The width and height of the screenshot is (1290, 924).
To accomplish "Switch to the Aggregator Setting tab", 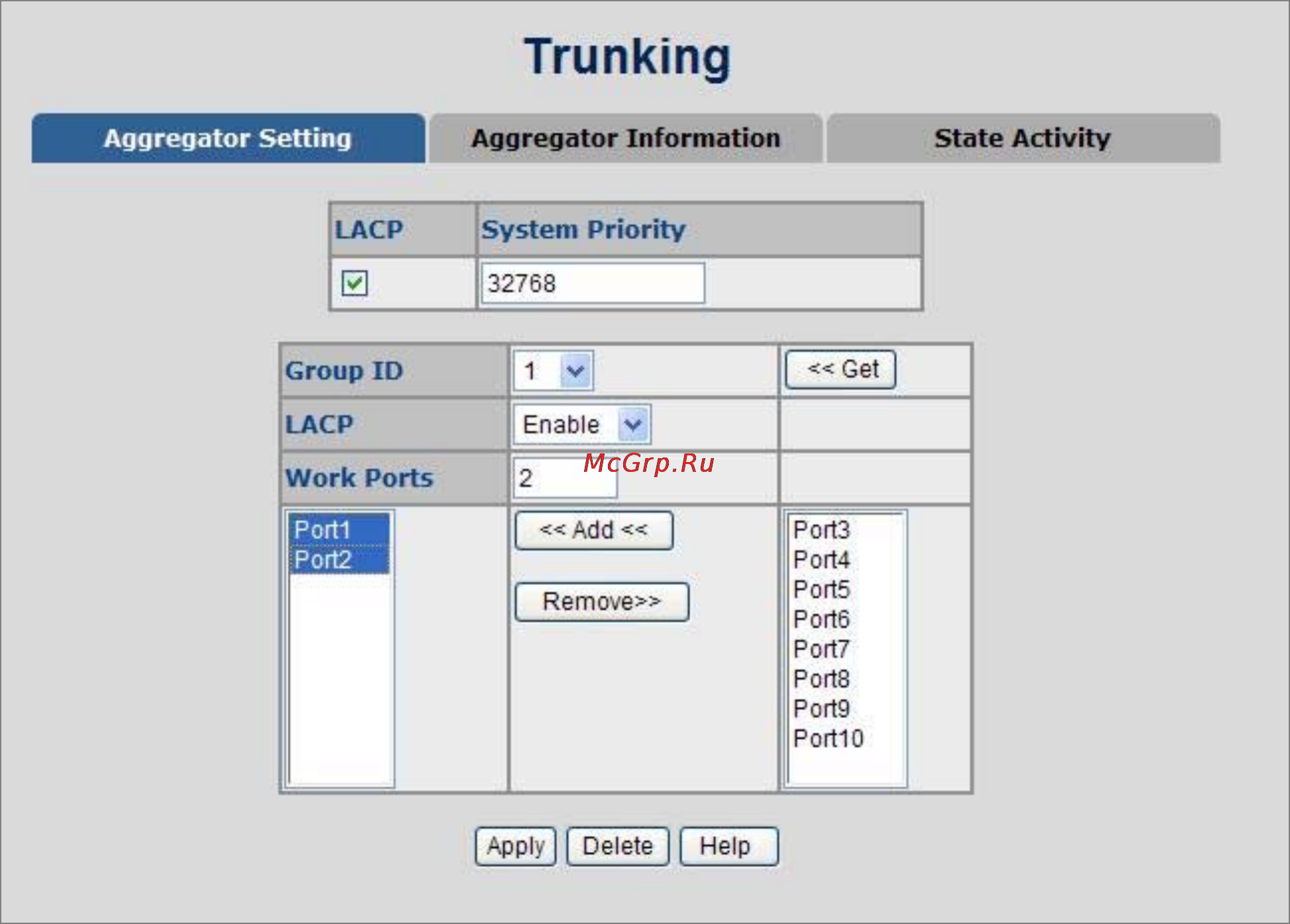I will point(228,138).
